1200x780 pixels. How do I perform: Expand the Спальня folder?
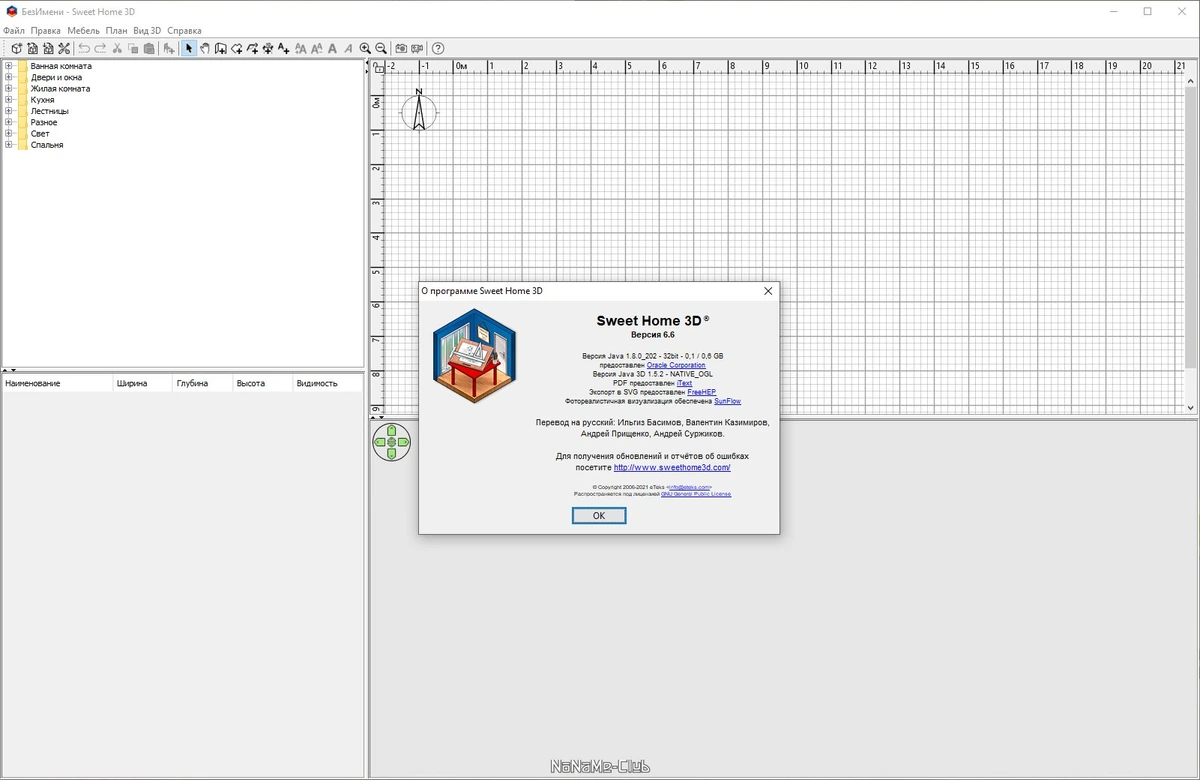9,145
